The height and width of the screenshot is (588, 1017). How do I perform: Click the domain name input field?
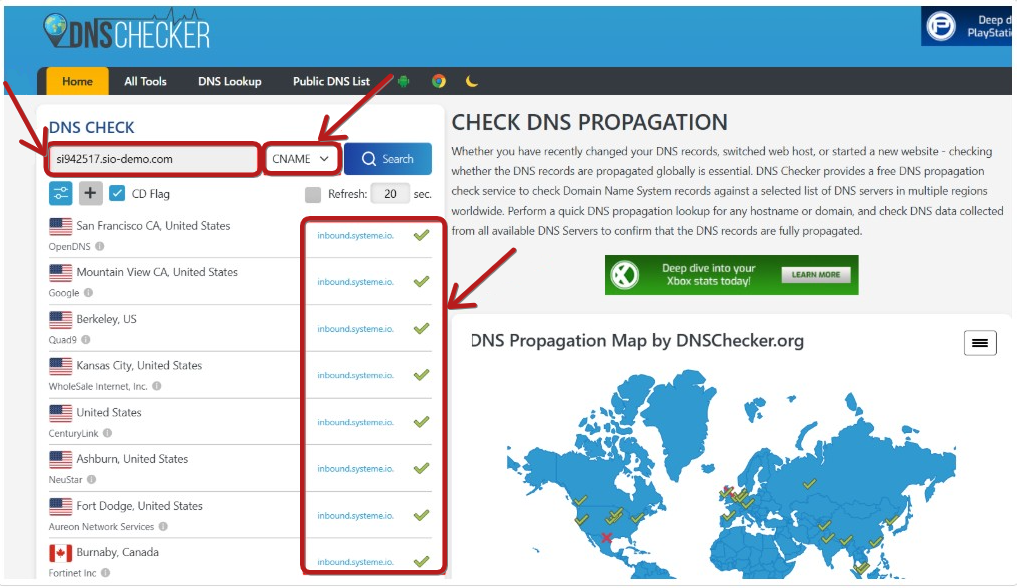(x=154, y=159)
